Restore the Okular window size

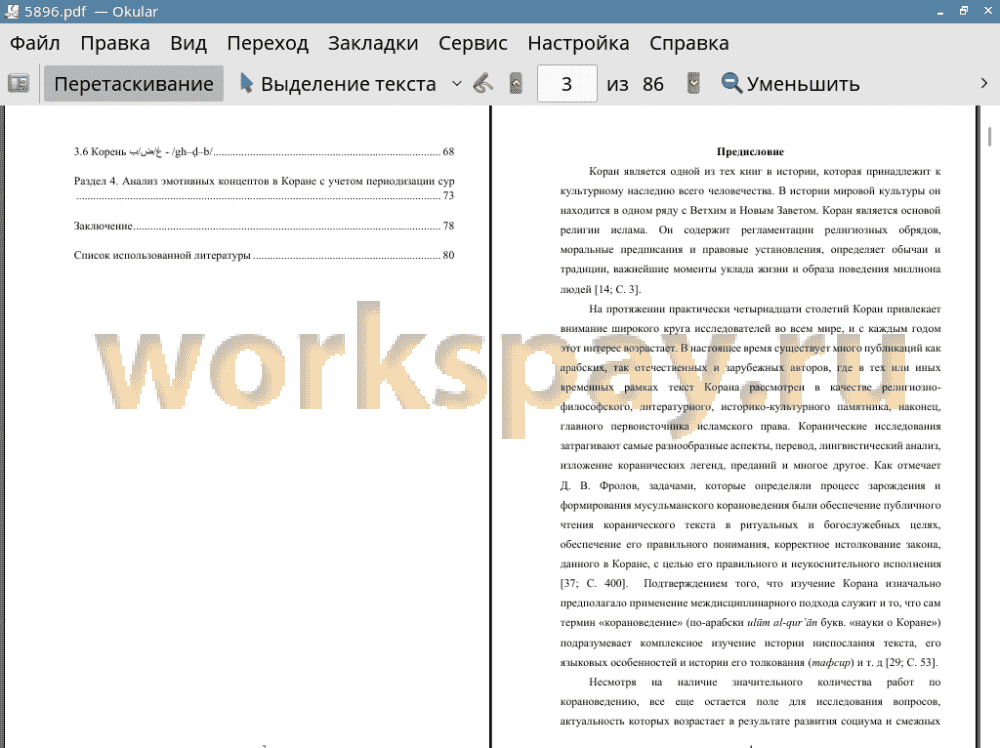click(964, 11)
